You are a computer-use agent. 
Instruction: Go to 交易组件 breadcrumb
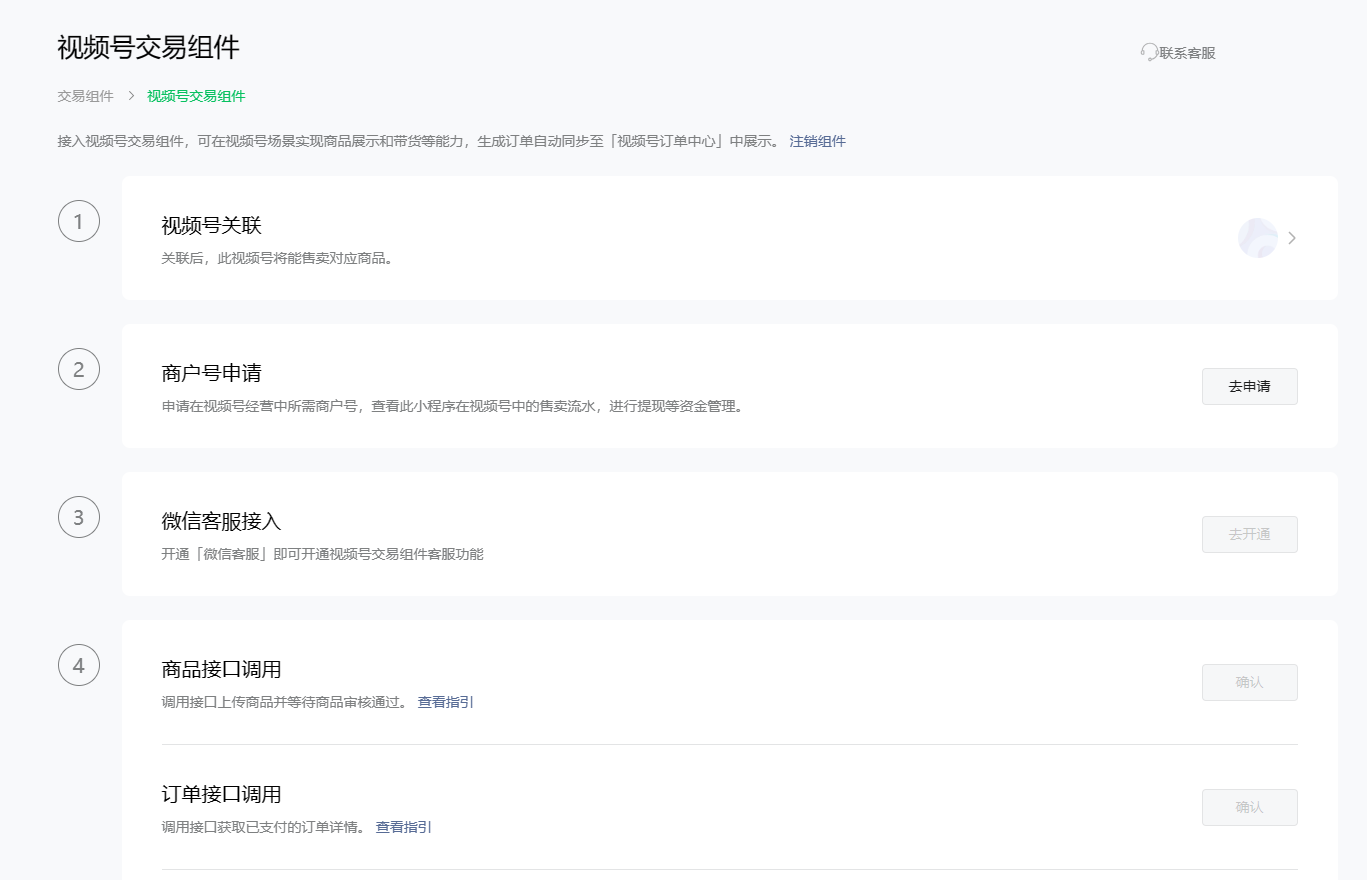[x=85, y=96]
